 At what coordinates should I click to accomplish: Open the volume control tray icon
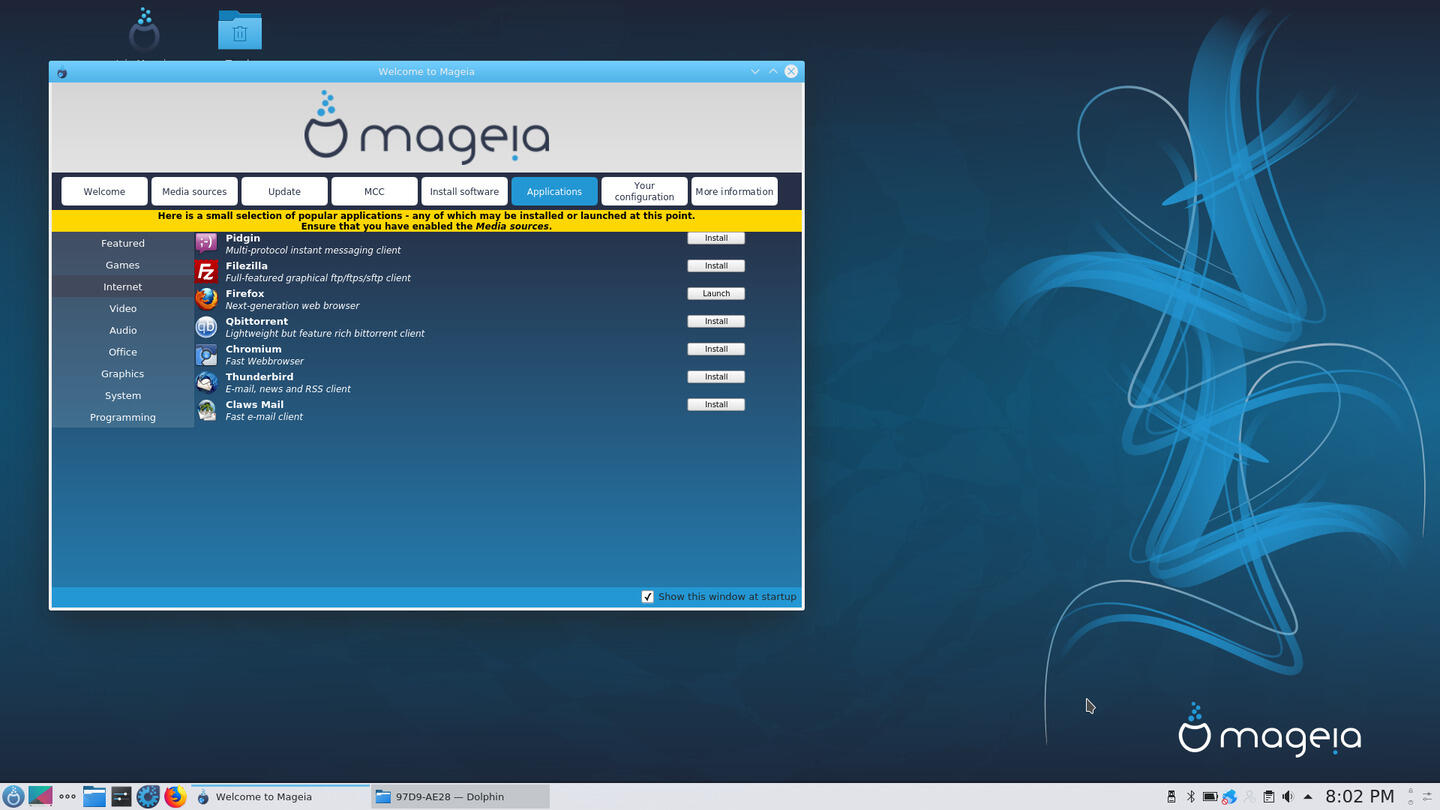(x=1288, y=797)
